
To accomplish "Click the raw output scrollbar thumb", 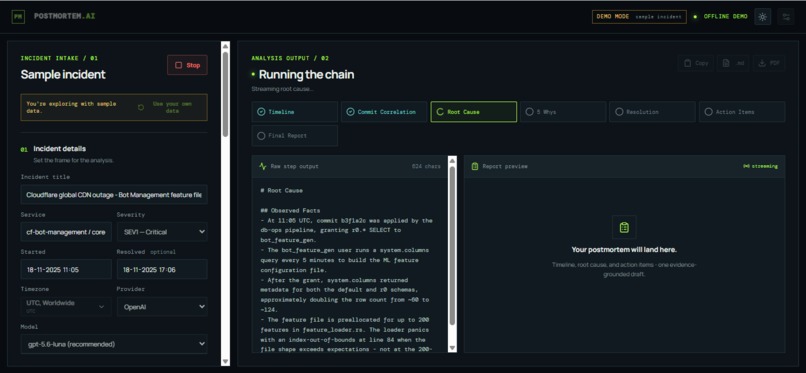I will click(x=452, y=245).
